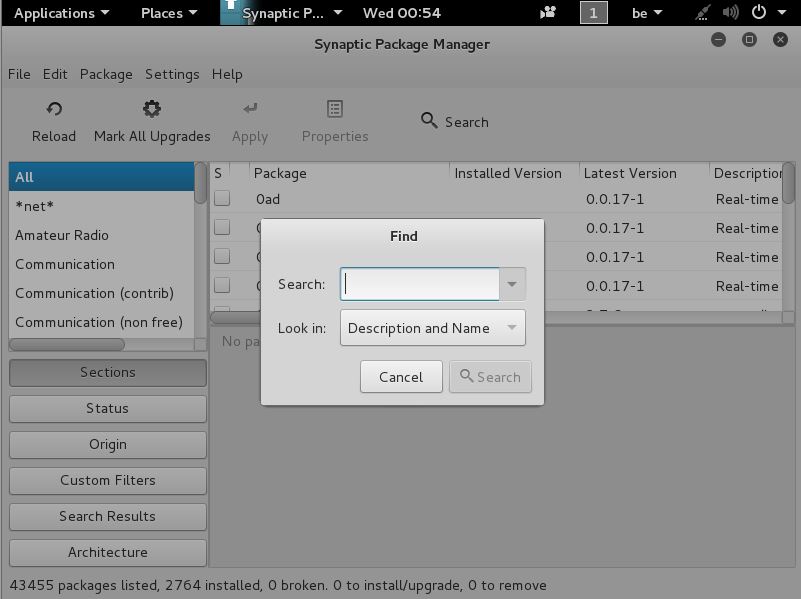Tick the second package row checkbox

tap(222, 227)
